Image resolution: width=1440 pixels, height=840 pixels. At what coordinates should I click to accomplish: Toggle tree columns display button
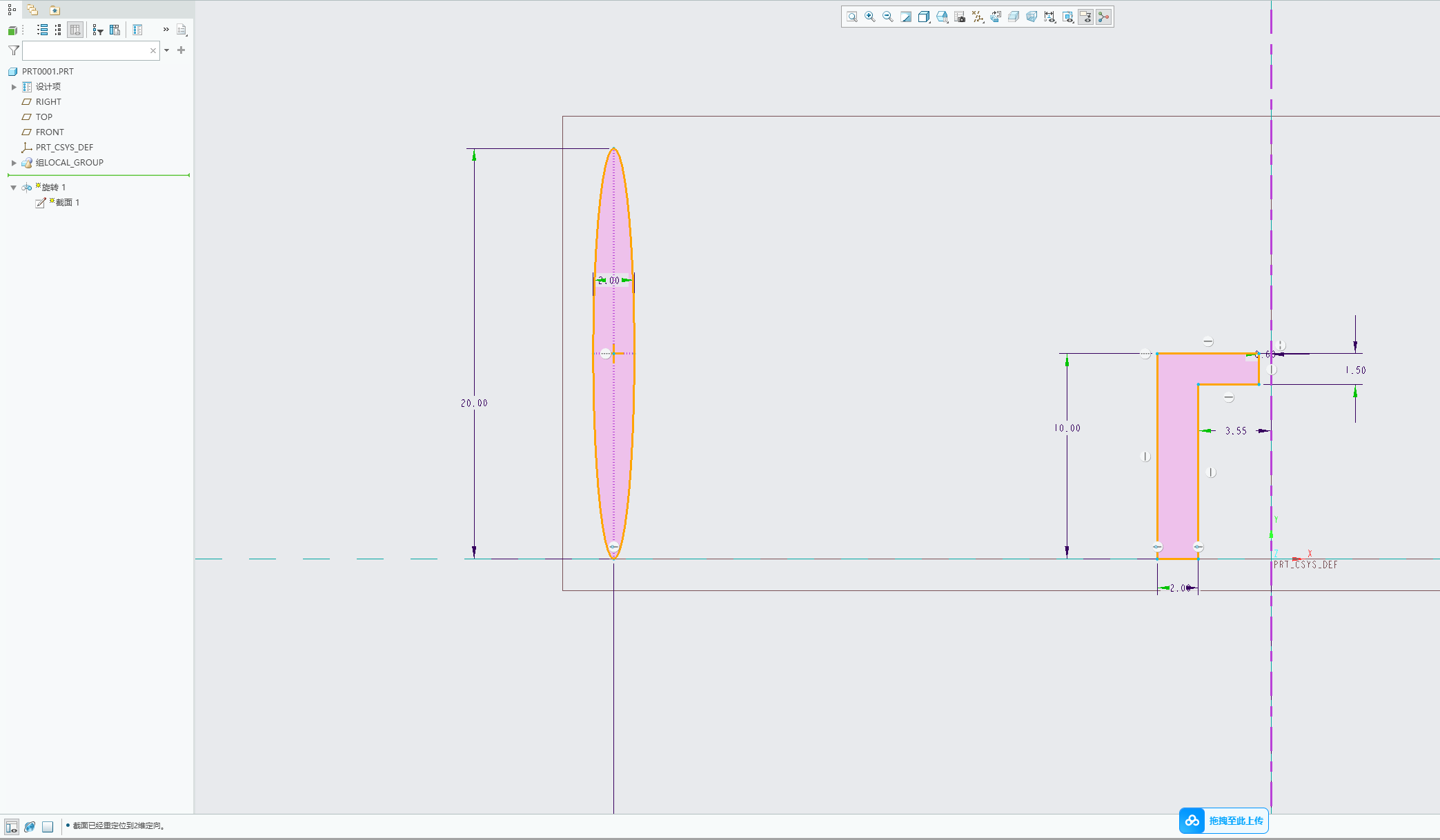[x=75, y=30]
